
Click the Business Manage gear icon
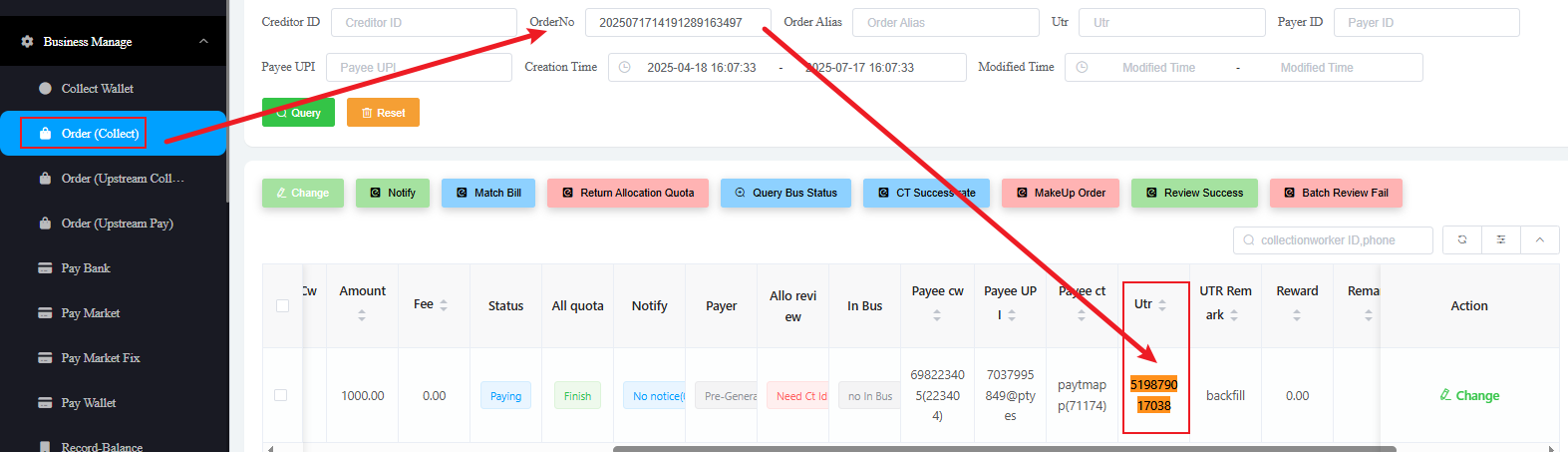pyautogui.click(x=27, y=42)
